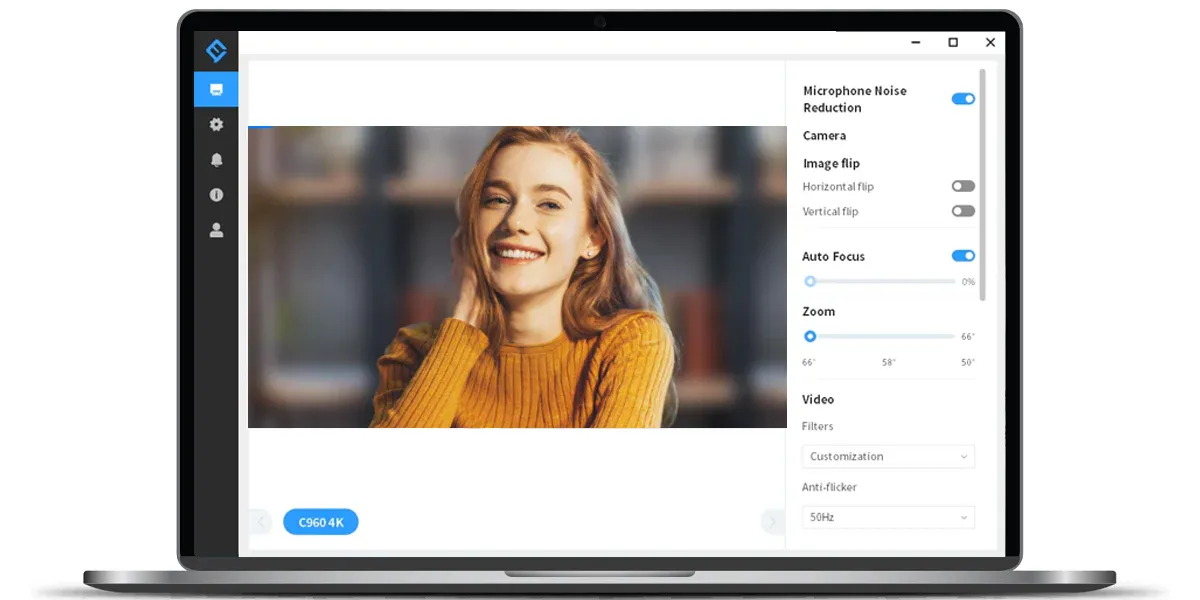Click the Zoom slider handle
The image size is (1200, 600).
tap(810, 337)
